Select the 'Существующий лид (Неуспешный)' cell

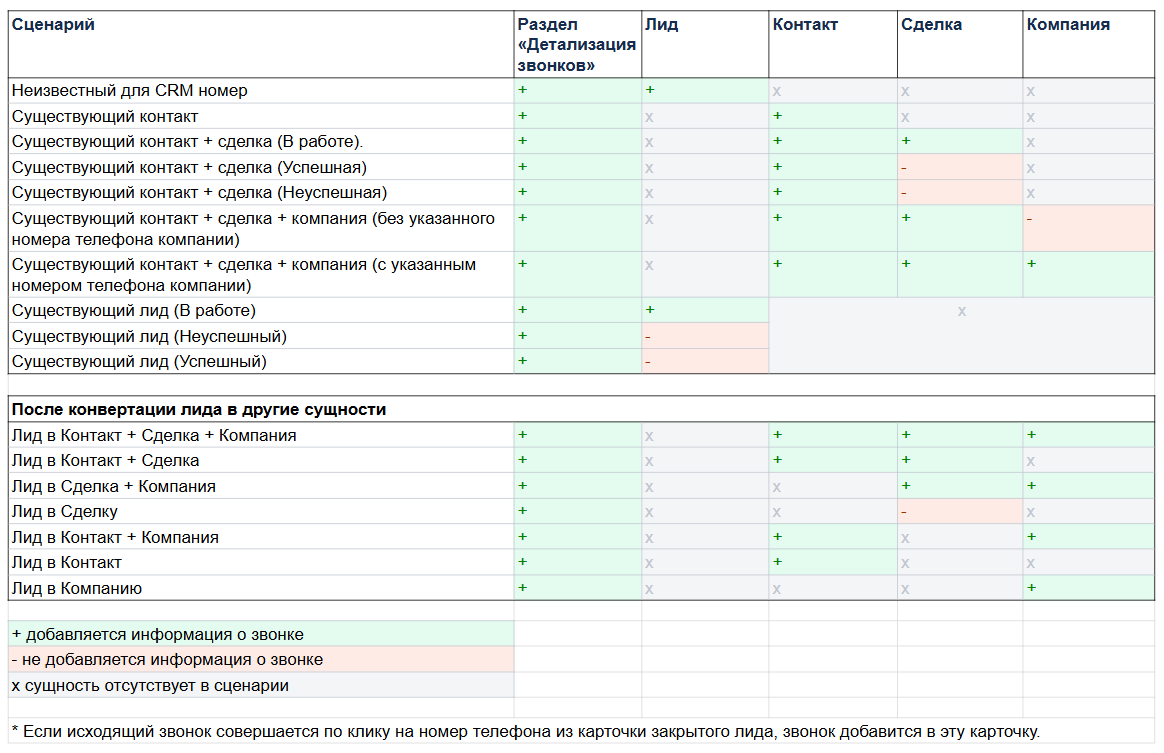(149, 336)
